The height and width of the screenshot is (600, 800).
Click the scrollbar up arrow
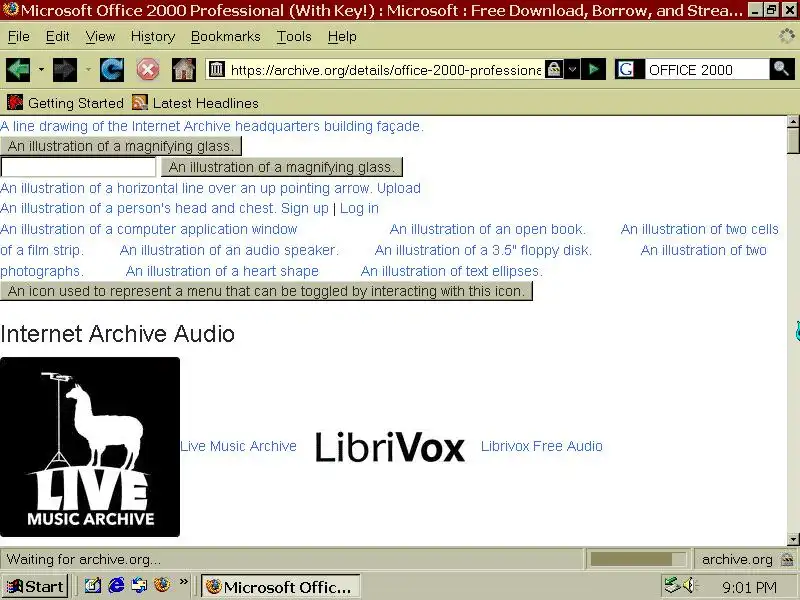tap(793, 121)
